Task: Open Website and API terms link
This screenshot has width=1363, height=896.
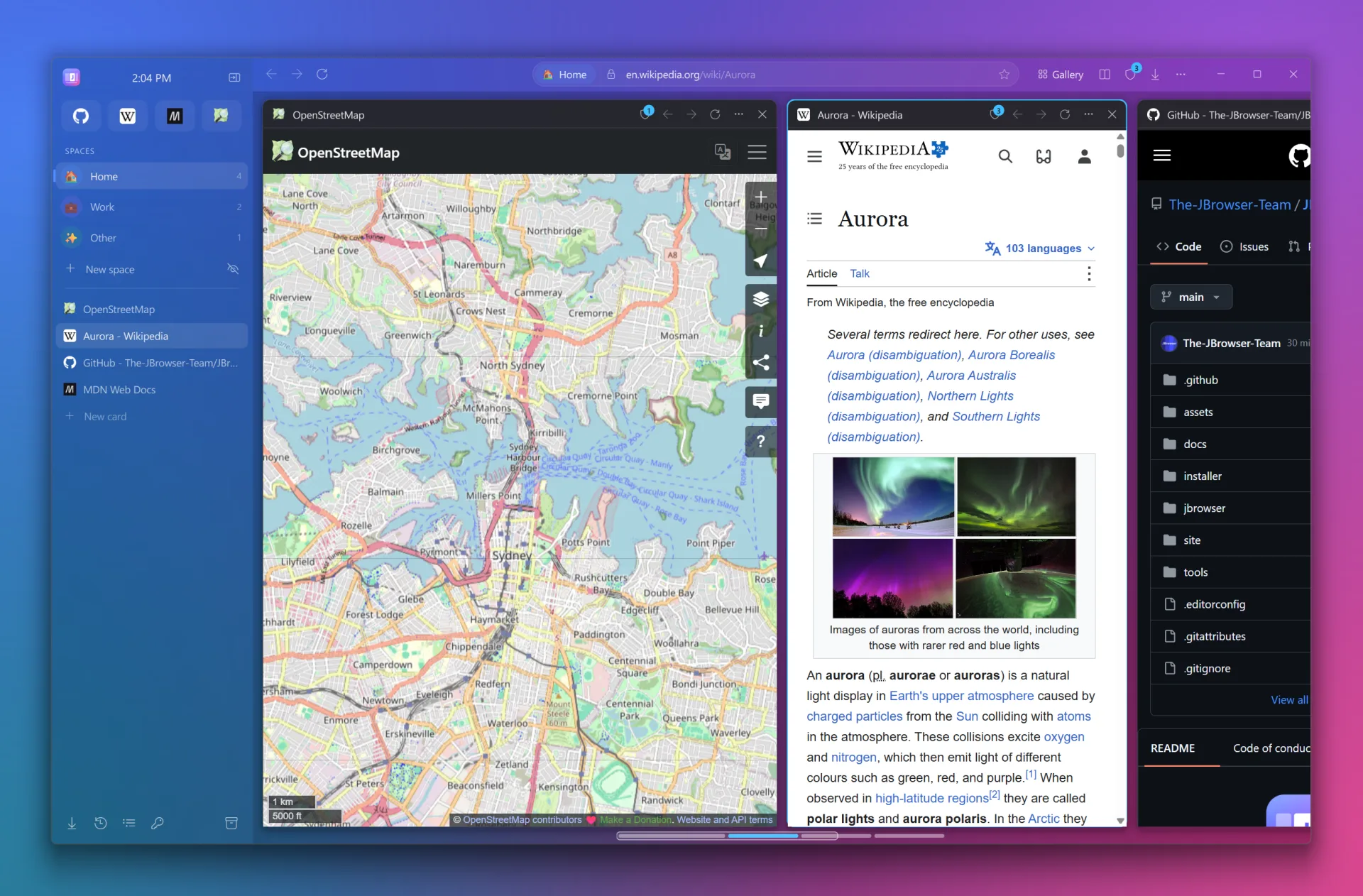Action: point(724,819)
